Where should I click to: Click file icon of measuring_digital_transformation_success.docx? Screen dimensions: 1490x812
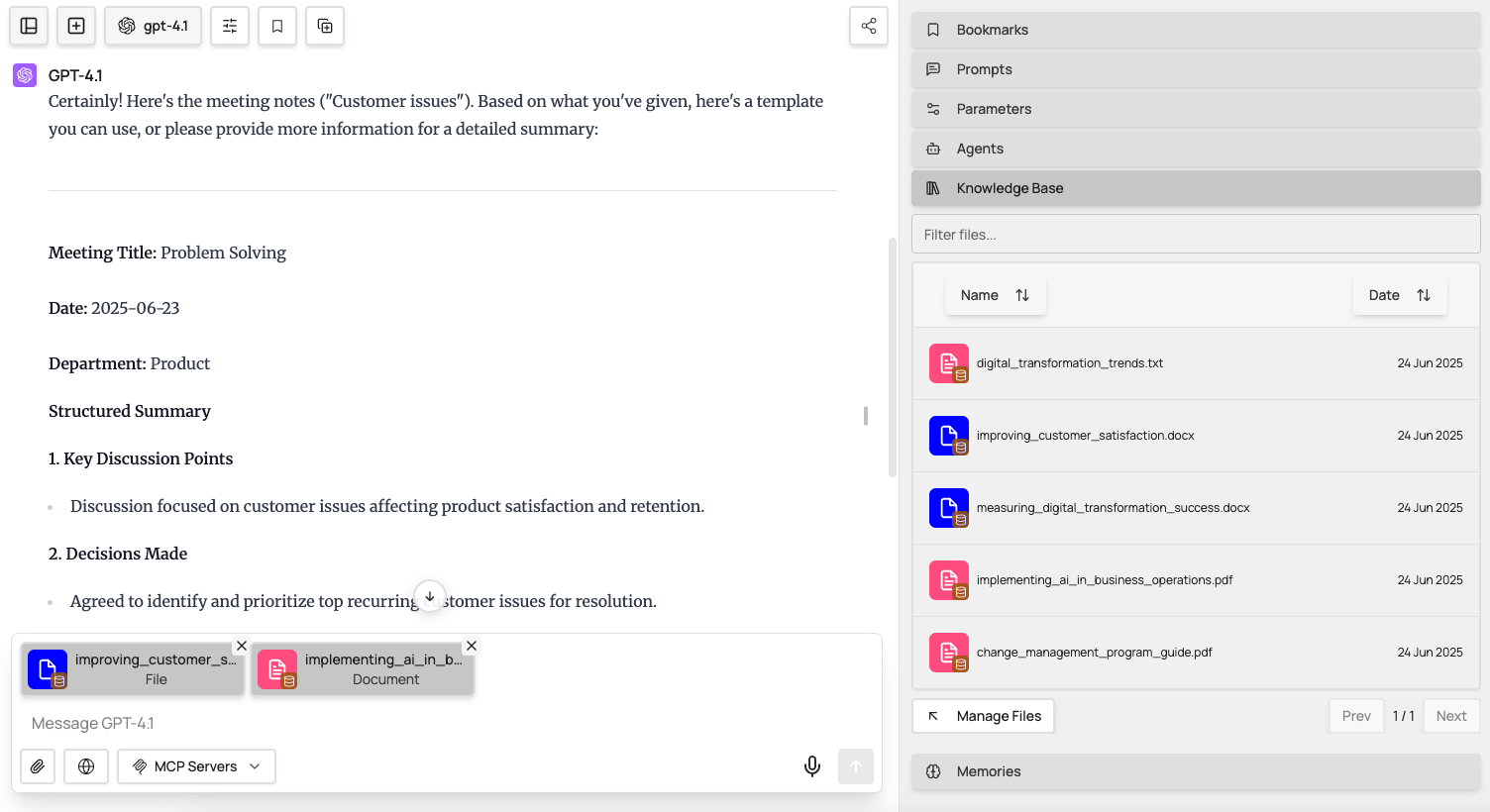(949, 508)
